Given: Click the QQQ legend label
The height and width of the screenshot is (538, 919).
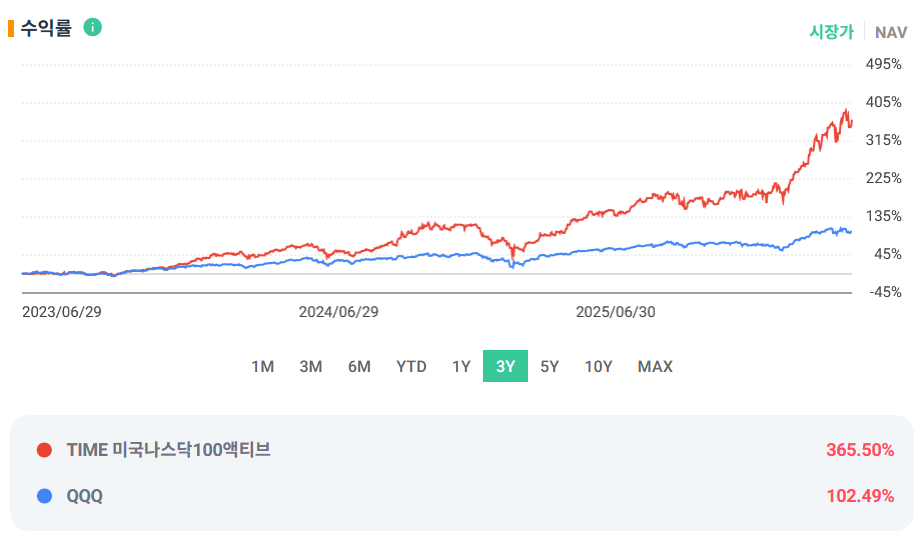Looking at the screenshot, I should coord(84,496).
